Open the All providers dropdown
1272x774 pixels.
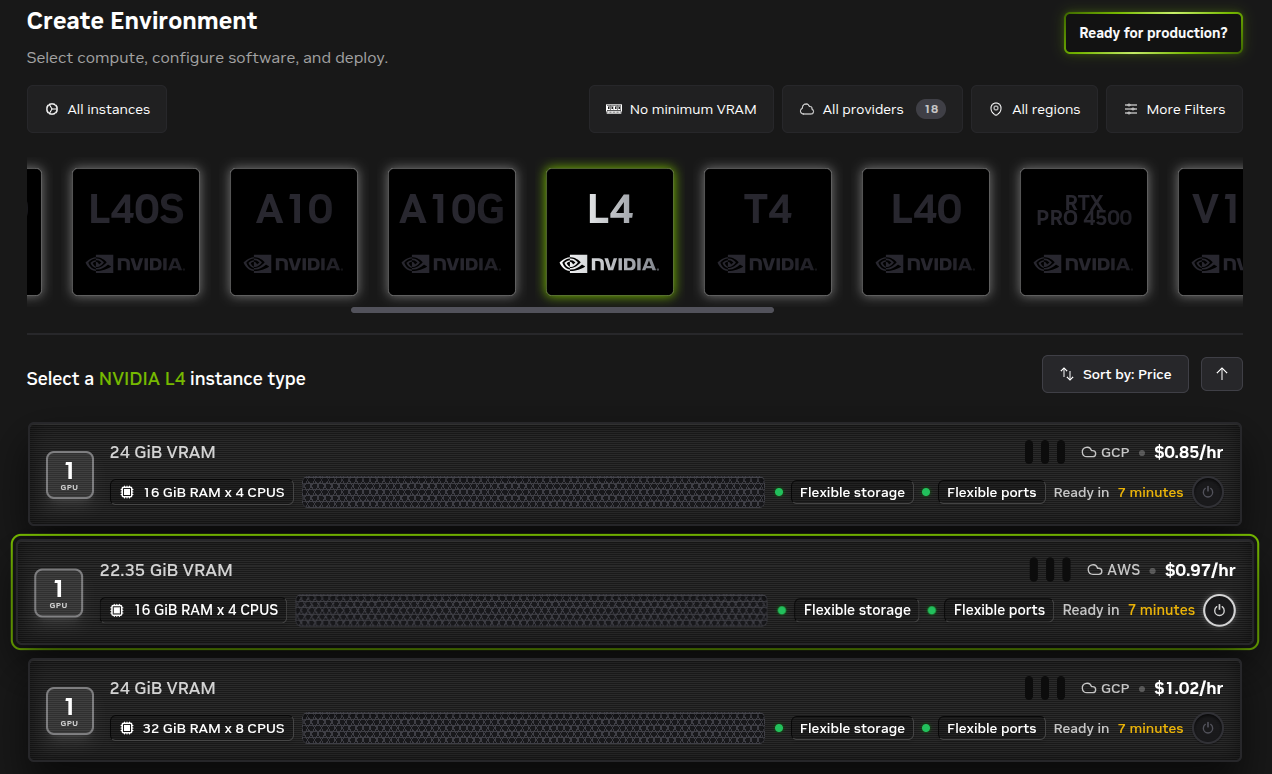[x=872, y=109]
